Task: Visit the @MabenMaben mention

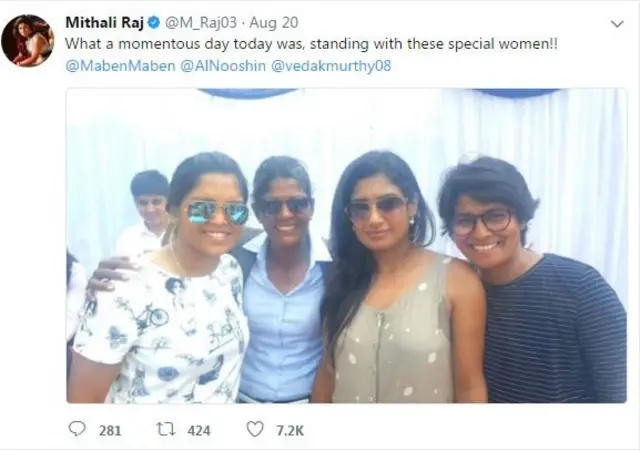Action: (x=119, y=66)
